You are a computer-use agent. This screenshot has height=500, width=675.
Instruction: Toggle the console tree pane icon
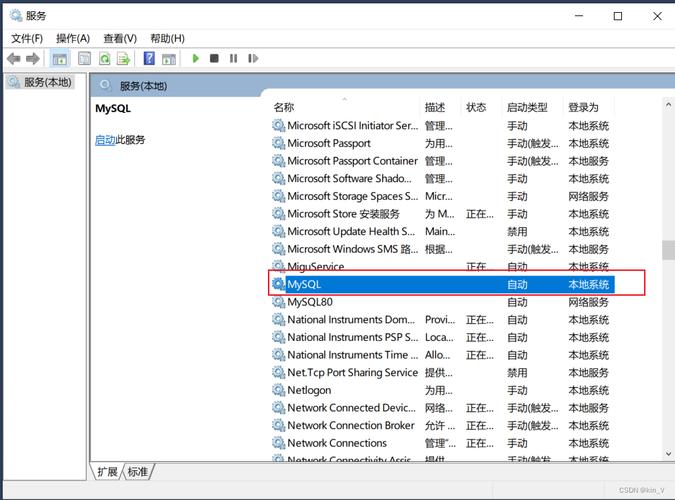click(x=59, y=59)
